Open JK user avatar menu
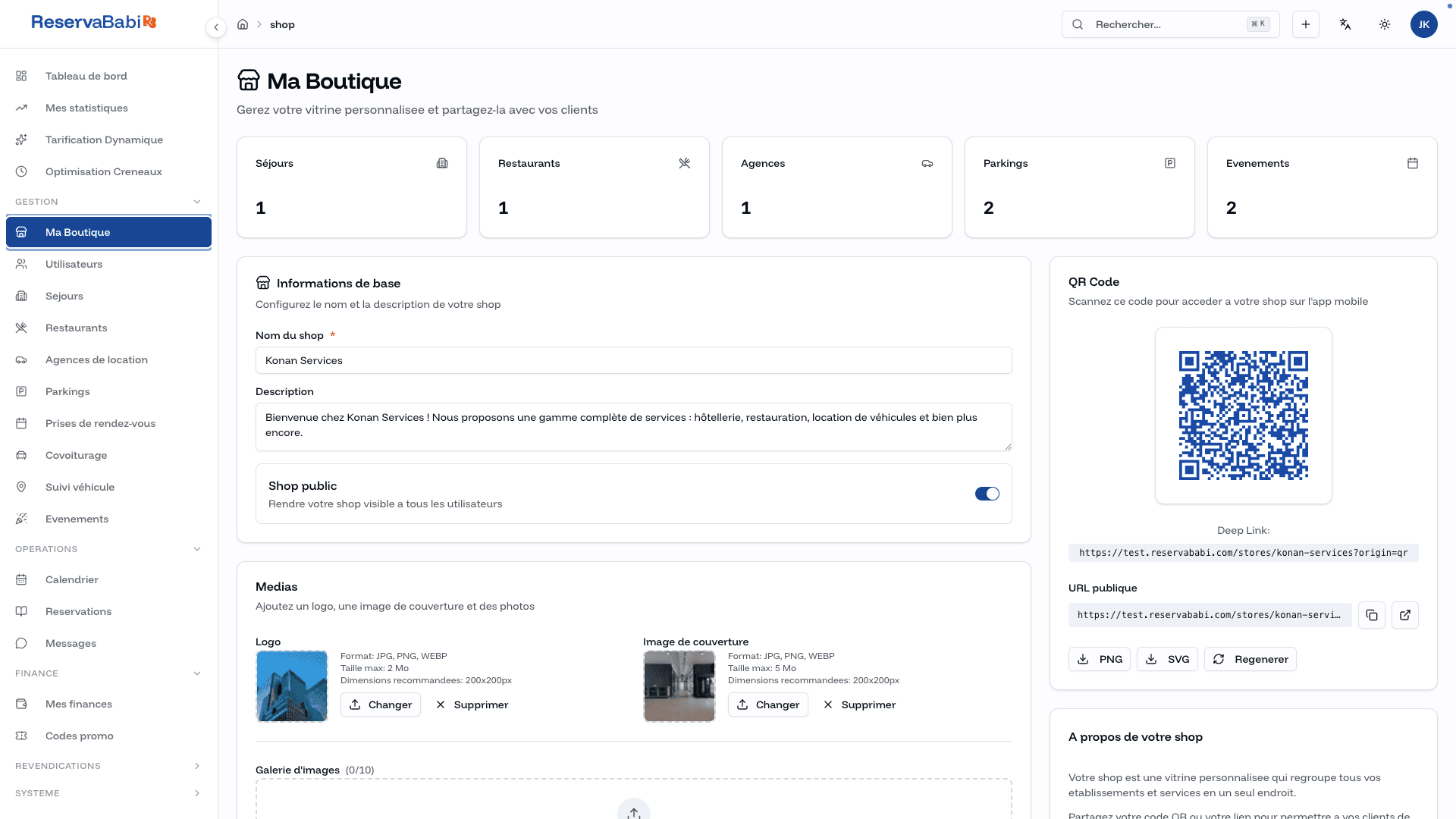 (x=1423, y=24)
